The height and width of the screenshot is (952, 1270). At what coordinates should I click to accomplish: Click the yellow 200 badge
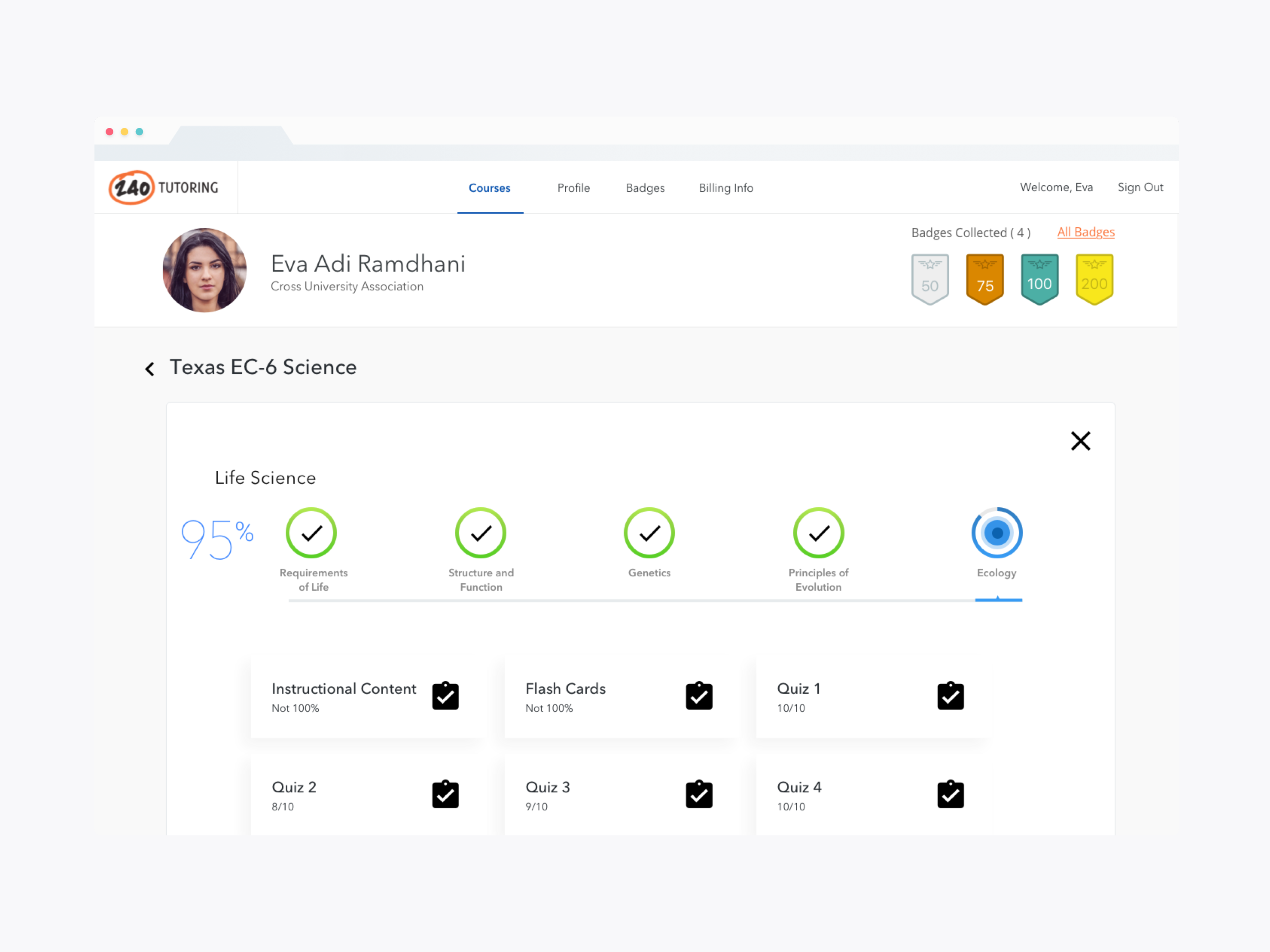[x=1094, y=279]
